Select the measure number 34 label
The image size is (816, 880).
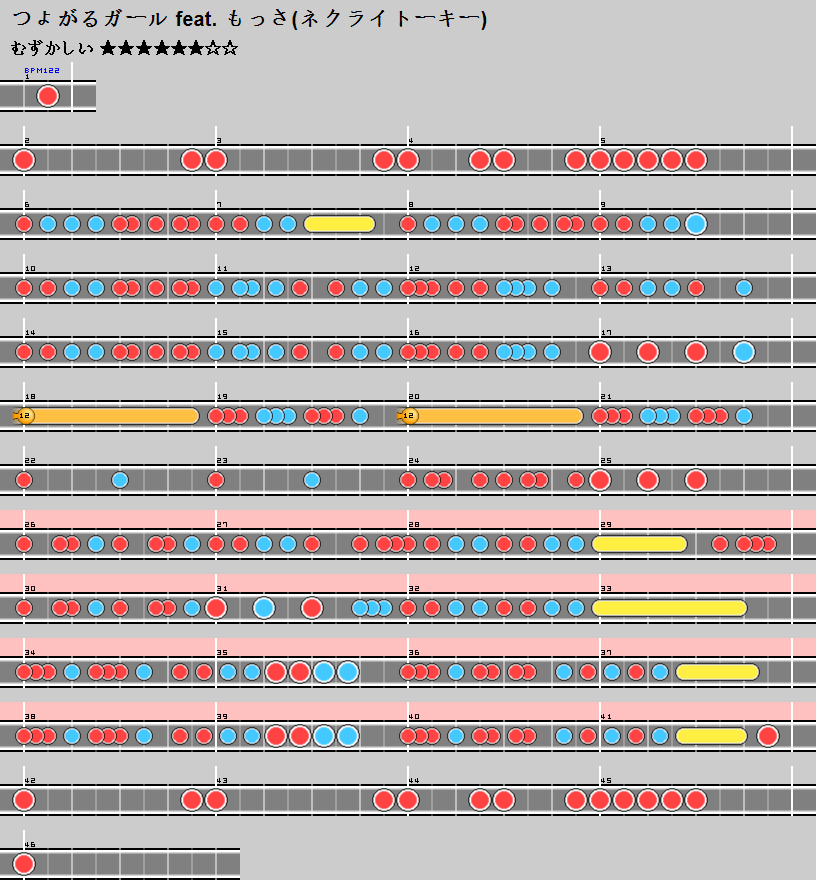[x=30, y=653]
